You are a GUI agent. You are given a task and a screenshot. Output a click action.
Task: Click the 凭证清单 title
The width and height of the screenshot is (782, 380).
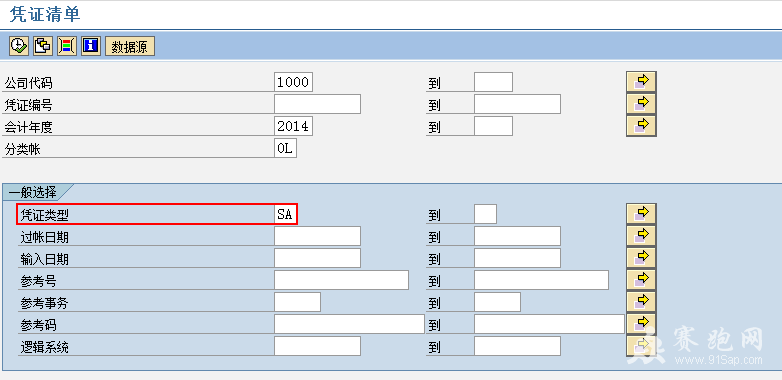pyautogui.click(x=45, y=14)
